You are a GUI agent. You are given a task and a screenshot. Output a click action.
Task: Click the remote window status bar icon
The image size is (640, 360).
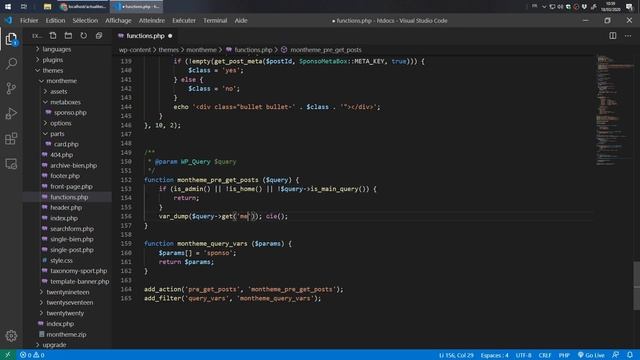pos(7,355)
